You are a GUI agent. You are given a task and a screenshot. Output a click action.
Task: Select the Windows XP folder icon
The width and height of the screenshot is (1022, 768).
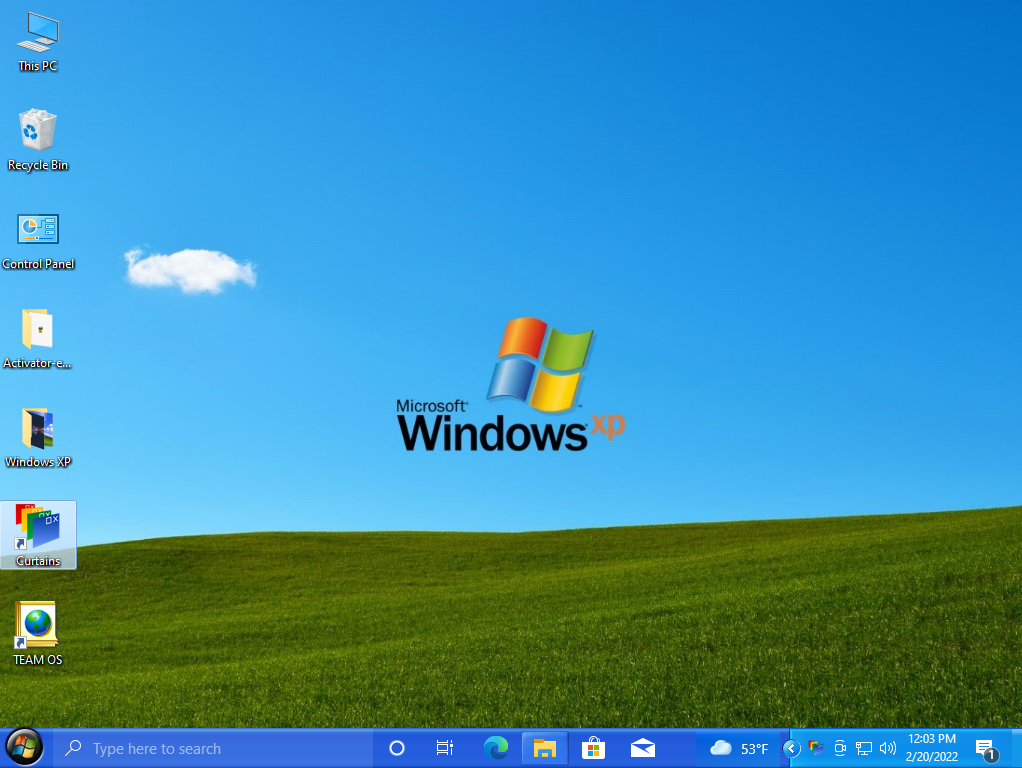38,438
